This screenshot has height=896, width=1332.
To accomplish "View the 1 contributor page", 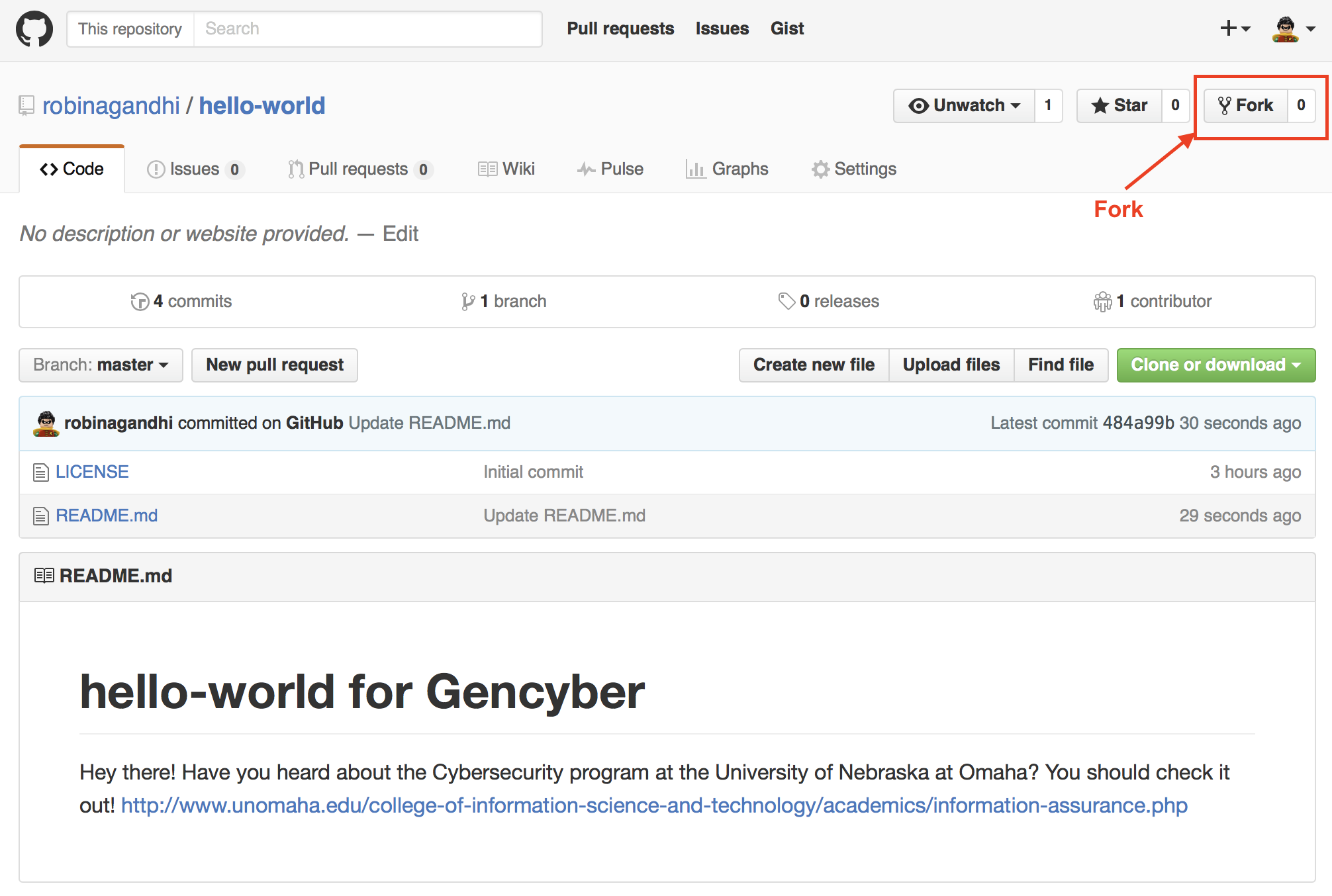I will point(1153,302).
